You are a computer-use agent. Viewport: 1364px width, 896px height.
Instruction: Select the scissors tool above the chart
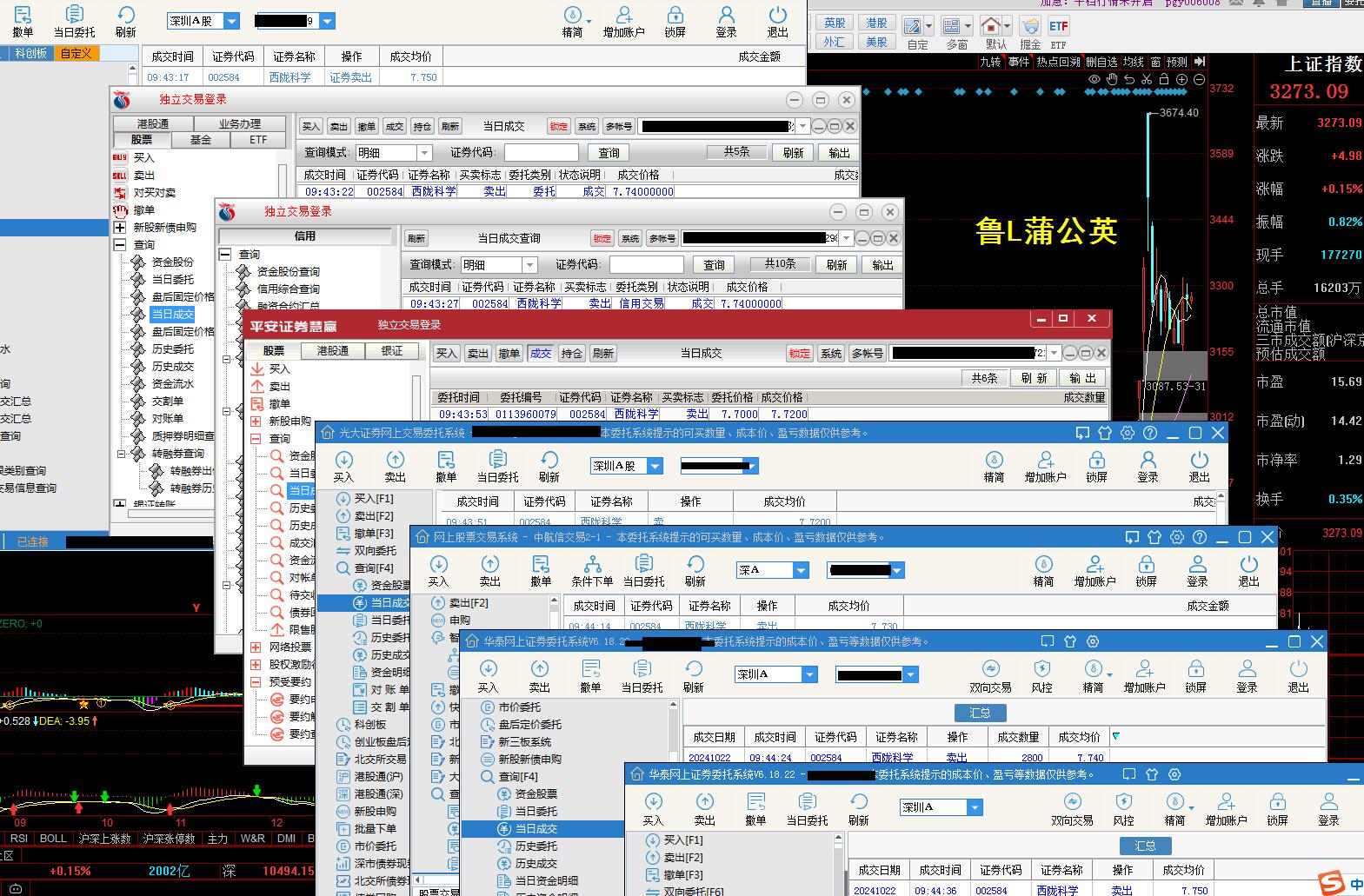click(x=1146, y=79)
